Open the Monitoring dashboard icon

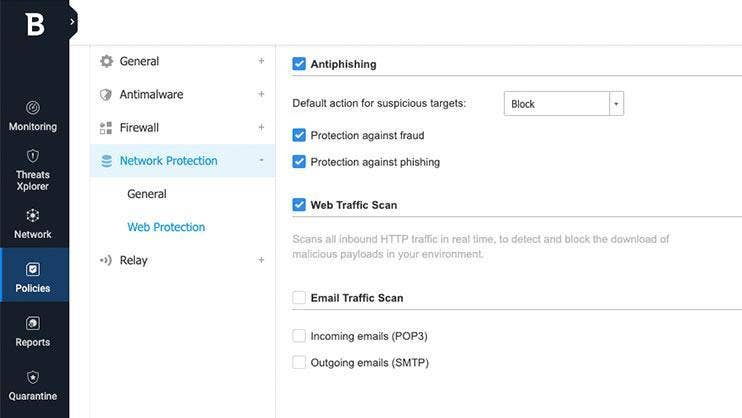pos(33,106)
